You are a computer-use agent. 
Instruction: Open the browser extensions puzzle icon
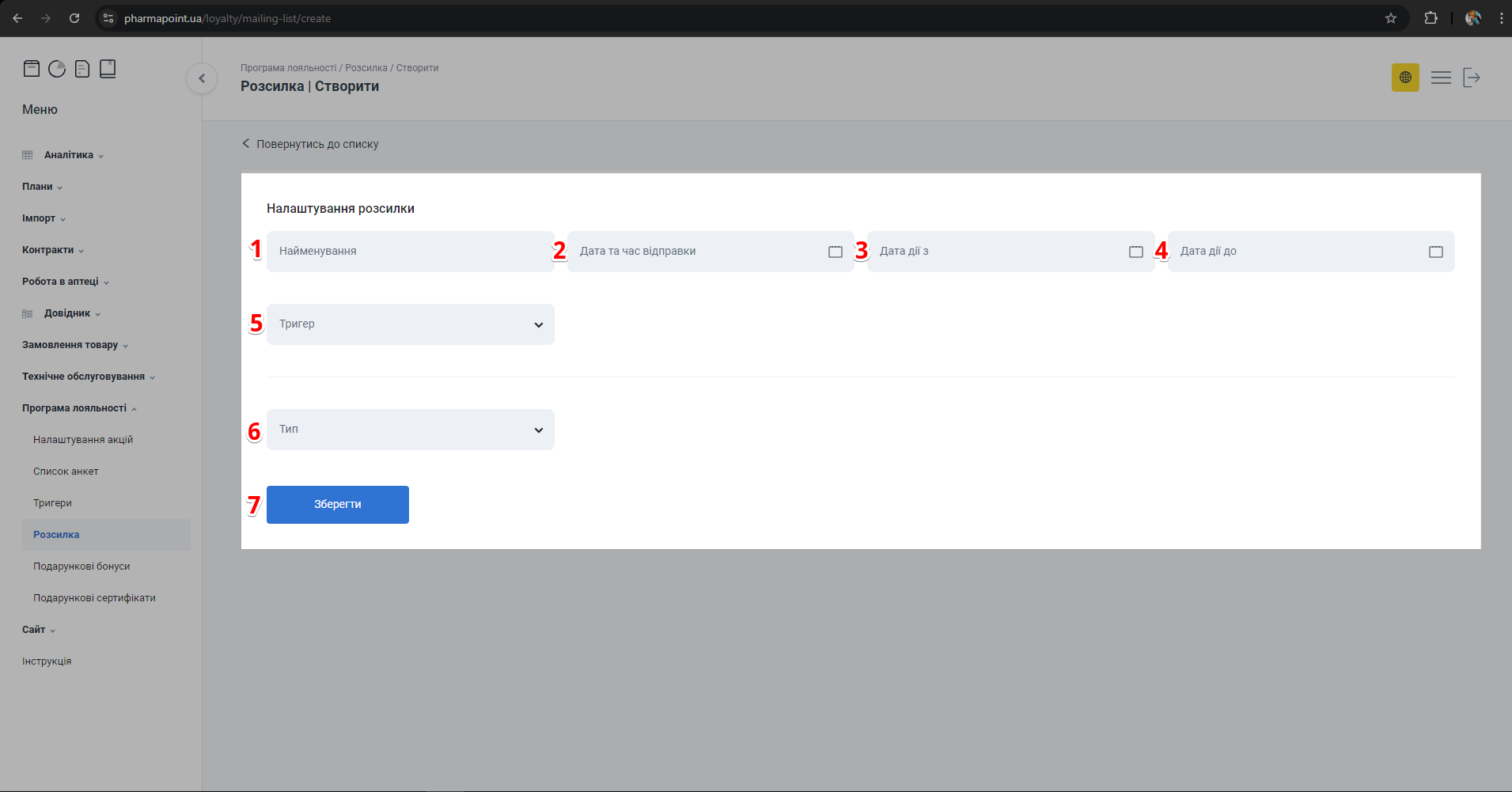[x=1431, y=18]
